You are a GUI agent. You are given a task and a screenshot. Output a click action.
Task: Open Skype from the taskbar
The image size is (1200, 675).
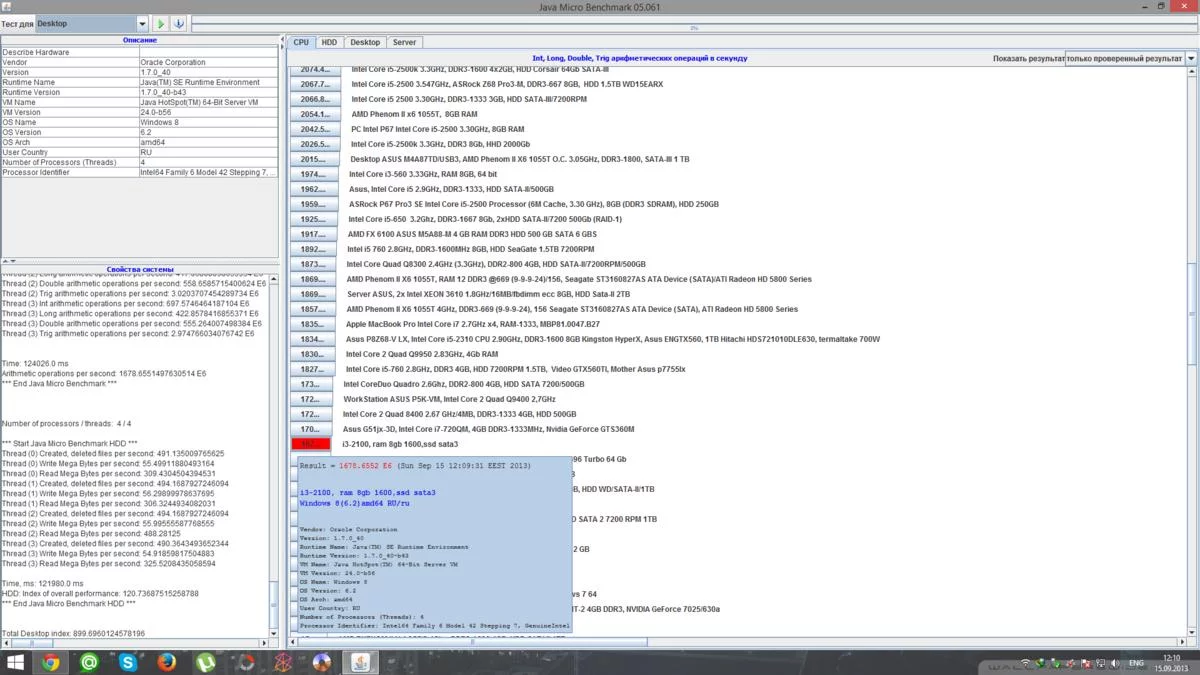[x=128, y=662]
